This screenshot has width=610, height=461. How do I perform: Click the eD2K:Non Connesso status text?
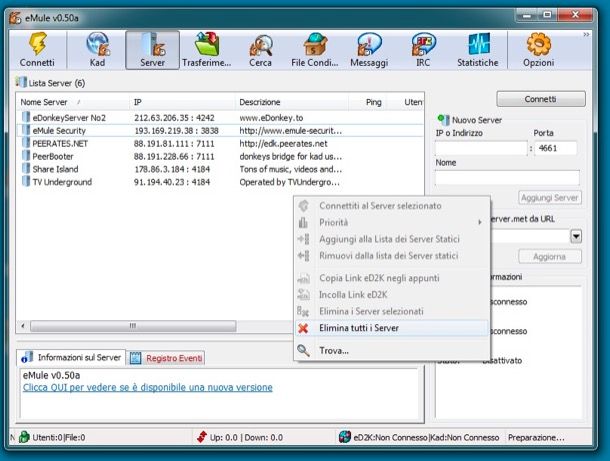click(390, 437)
